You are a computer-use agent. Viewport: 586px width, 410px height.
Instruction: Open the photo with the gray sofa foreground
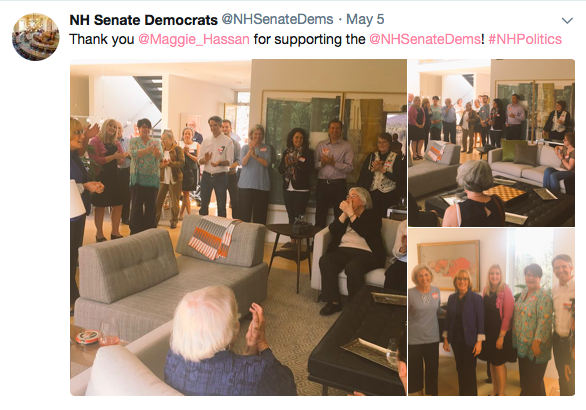[x=238, y=227]
